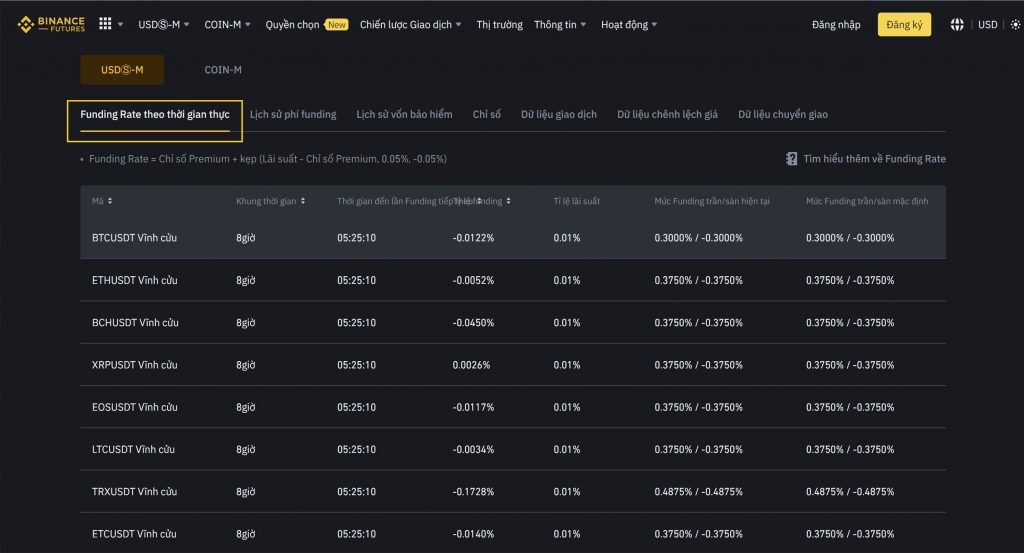Screen dimensions: 1024x553
Task: Switch to Lịch sử vốn bảo hiểm tab
Action: click(404, 115)
